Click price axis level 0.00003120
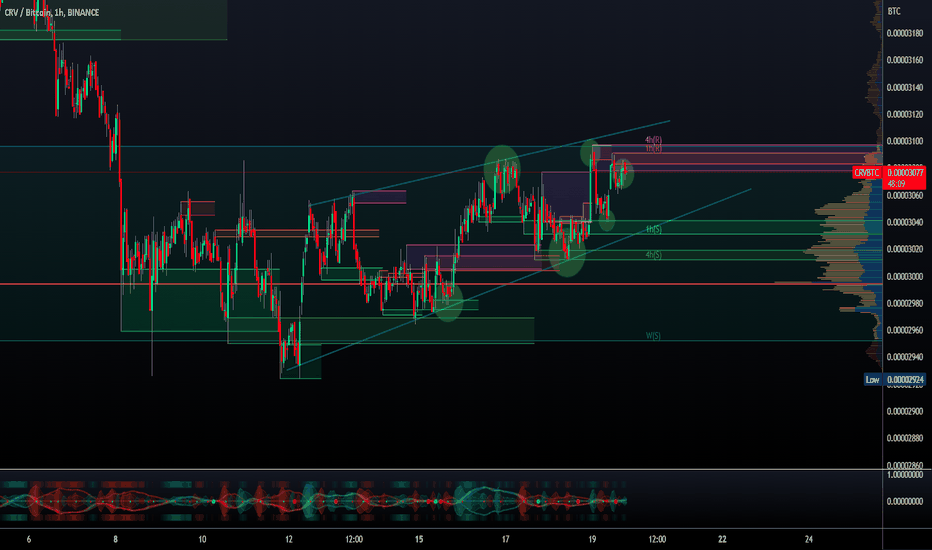Screen dimensions: 932x550 point(905,114)
